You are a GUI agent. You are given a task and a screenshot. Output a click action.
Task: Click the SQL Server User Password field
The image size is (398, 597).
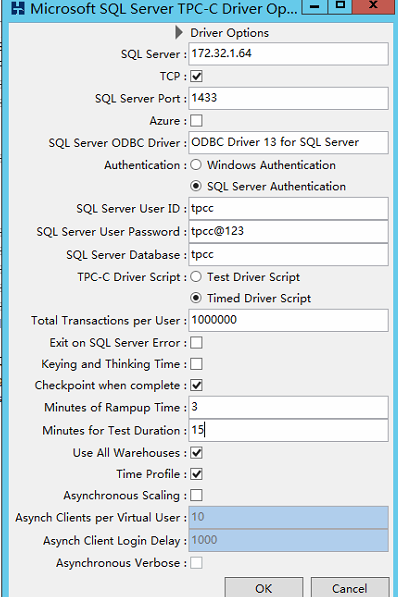click(288, 231)
